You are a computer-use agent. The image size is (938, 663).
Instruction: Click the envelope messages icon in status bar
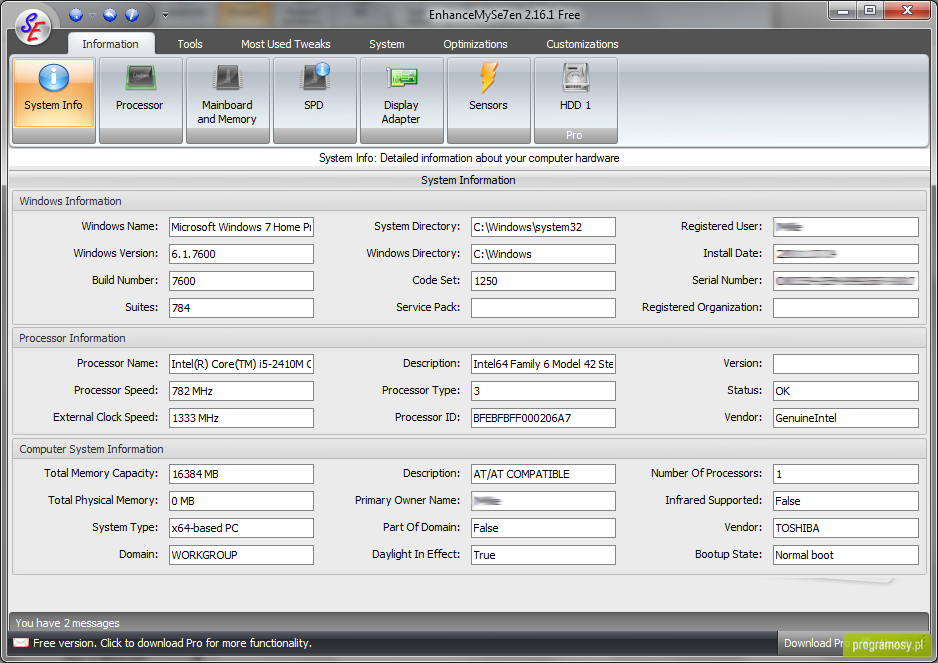[21, 643]
